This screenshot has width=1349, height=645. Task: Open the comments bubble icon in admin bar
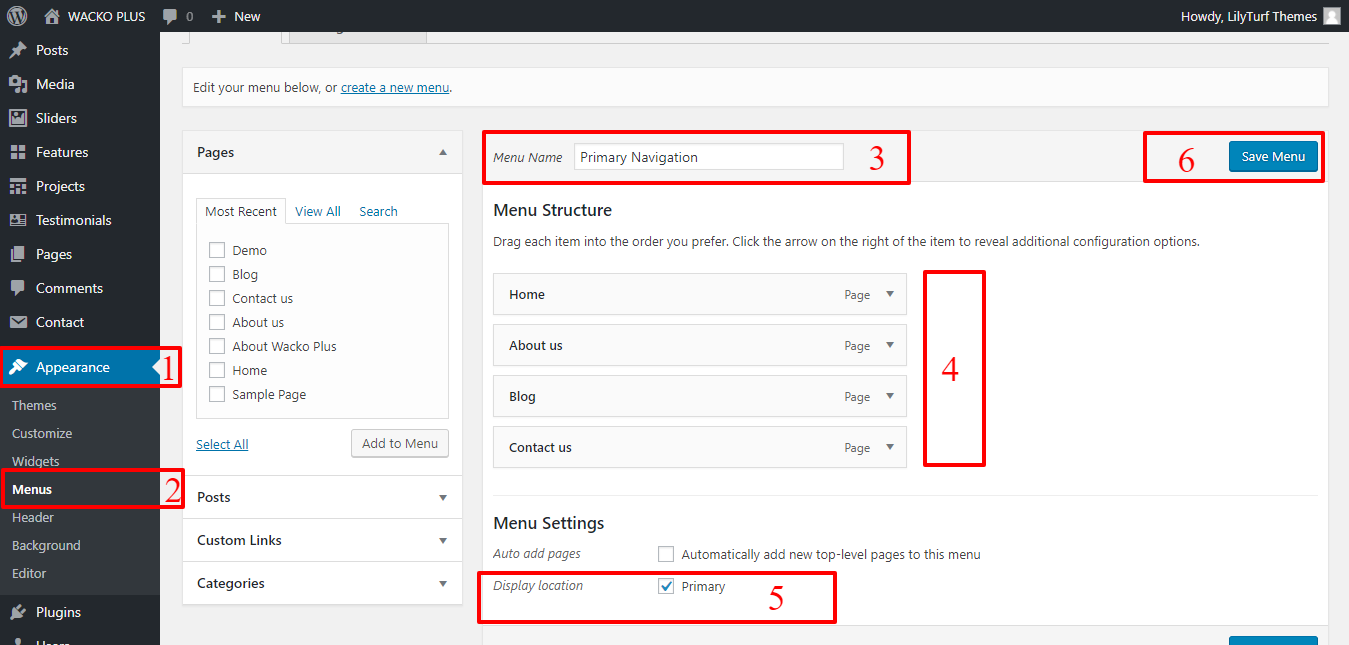pyautogui.click(x=171, y=17)
